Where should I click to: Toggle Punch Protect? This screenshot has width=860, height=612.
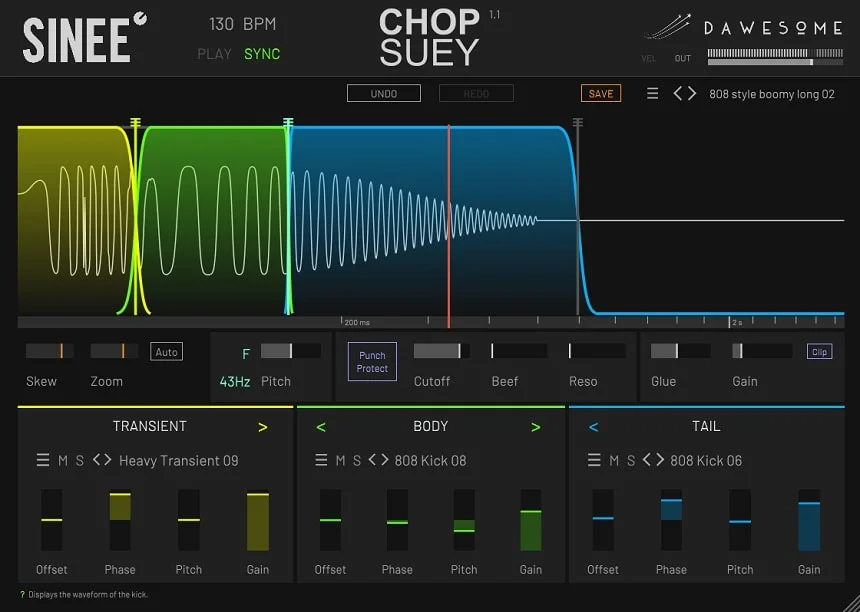372,362
